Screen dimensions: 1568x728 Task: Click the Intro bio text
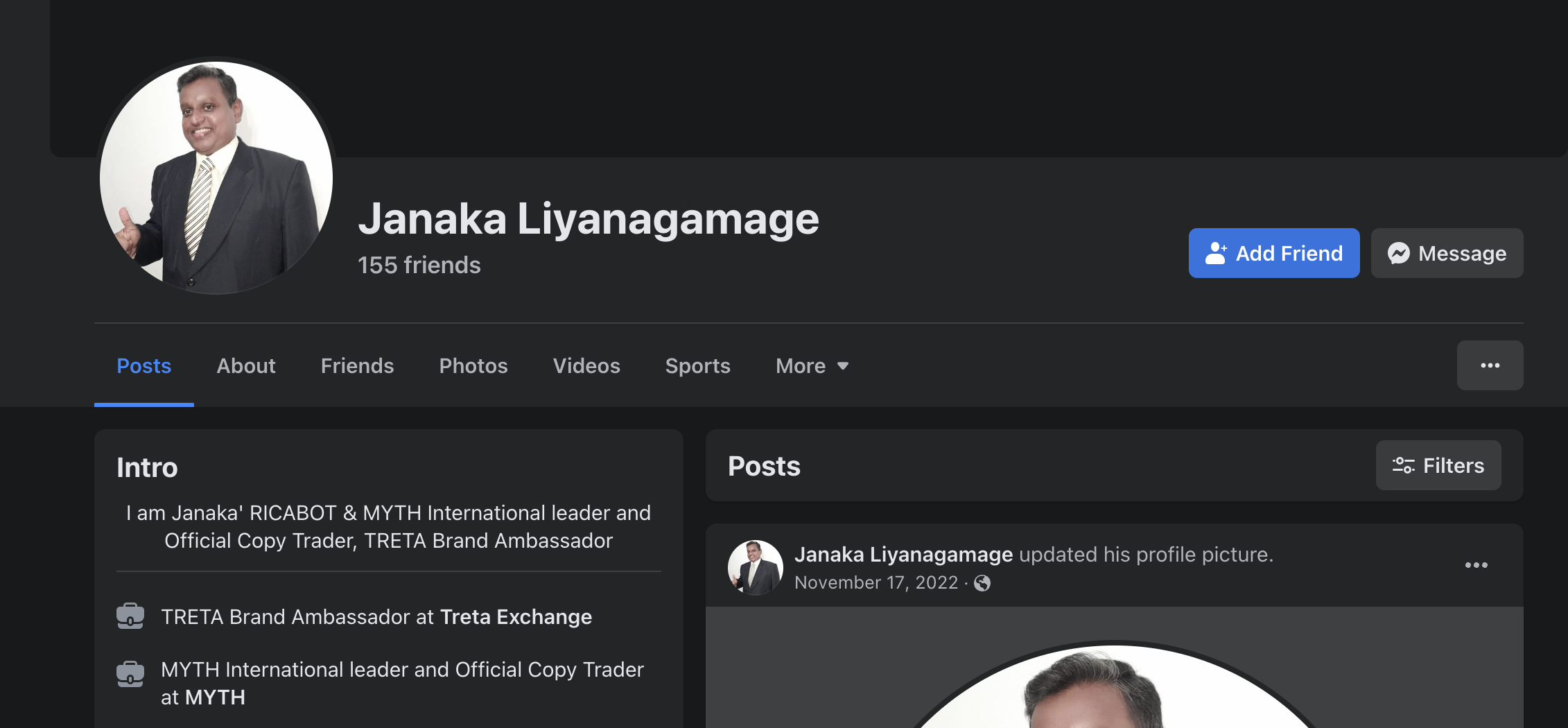pos(389,526)
